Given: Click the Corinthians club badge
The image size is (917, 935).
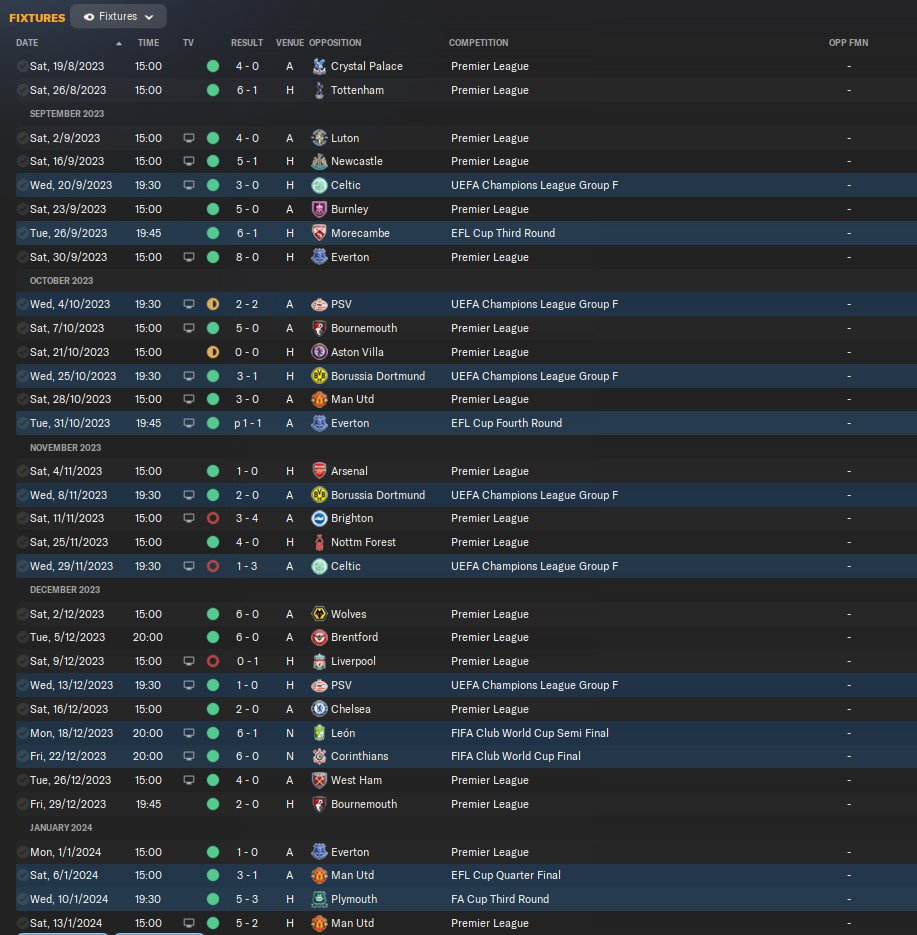Looking at the screenshot, I should click(x=320, y=756).
